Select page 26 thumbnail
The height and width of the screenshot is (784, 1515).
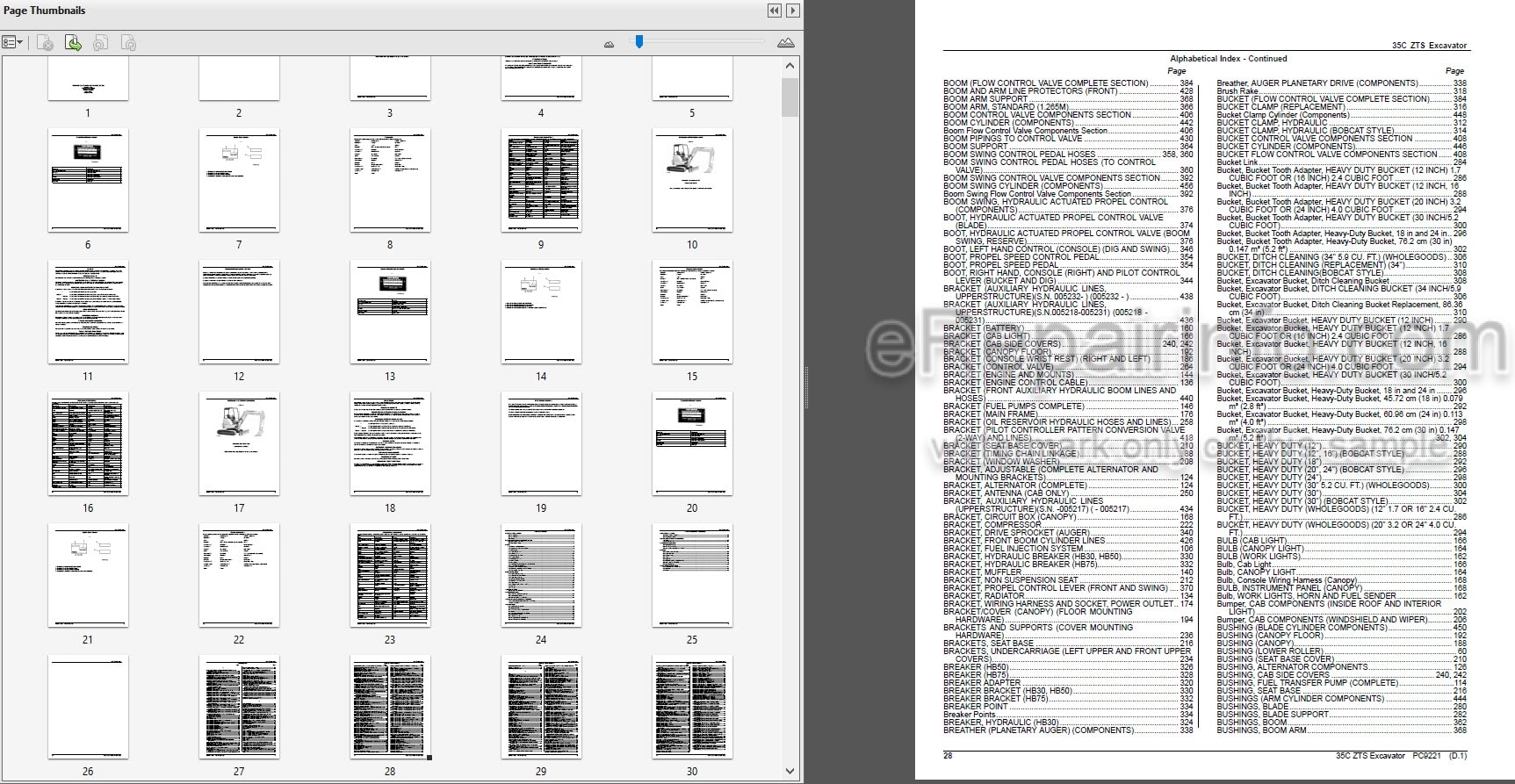click(x=88, y=707)
